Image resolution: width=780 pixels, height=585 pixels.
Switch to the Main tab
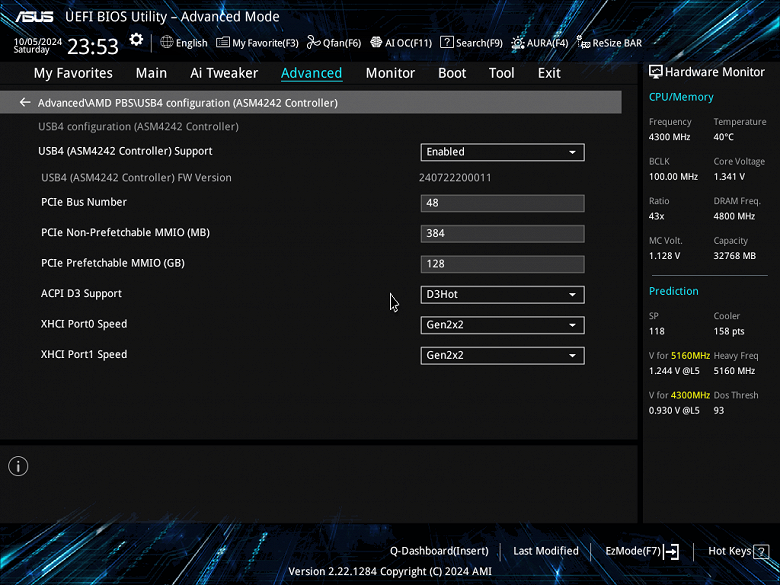(x=151, y=73)
